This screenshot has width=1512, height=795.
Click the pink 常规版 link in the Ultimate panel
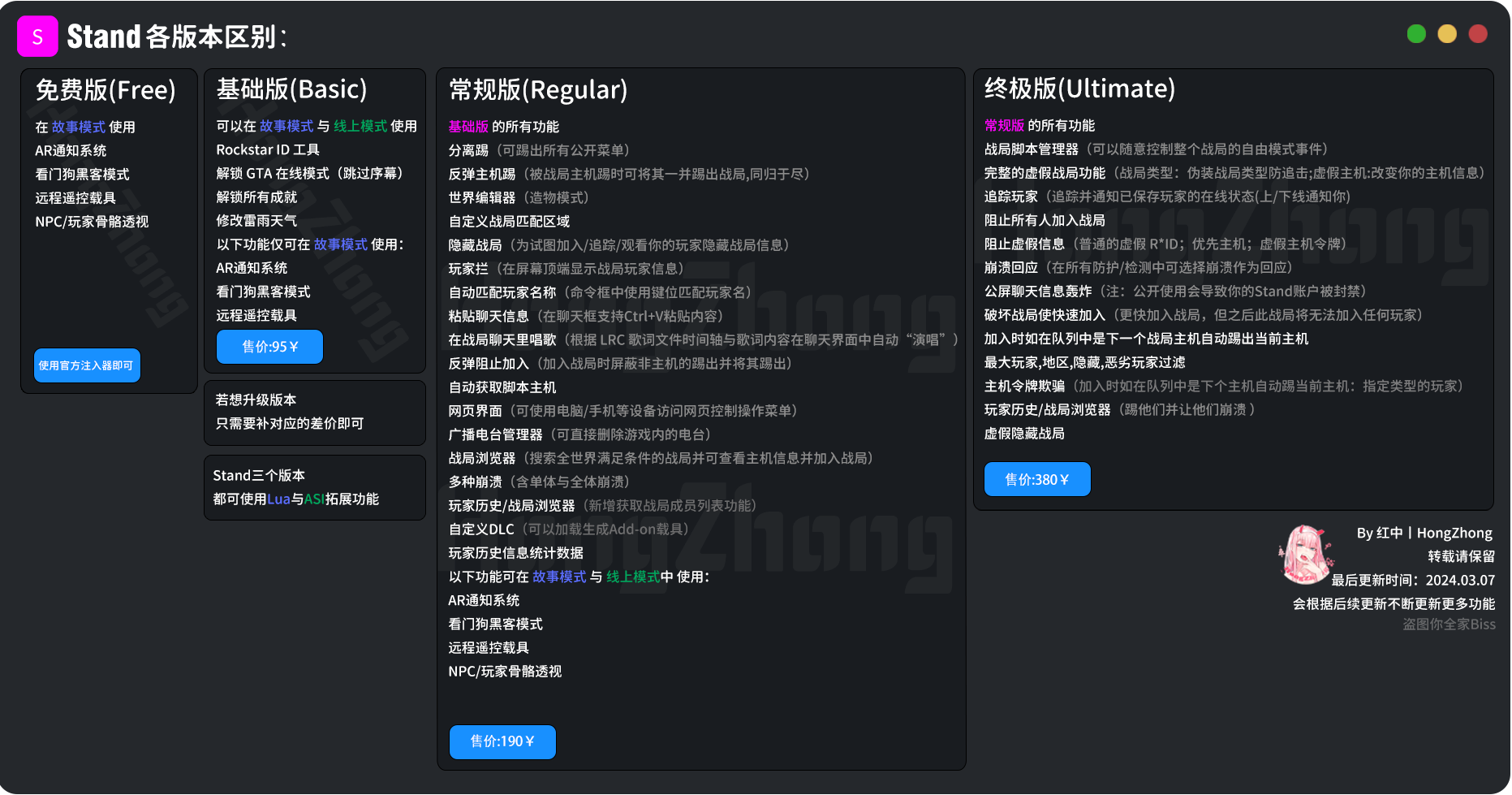point(1004,126)
